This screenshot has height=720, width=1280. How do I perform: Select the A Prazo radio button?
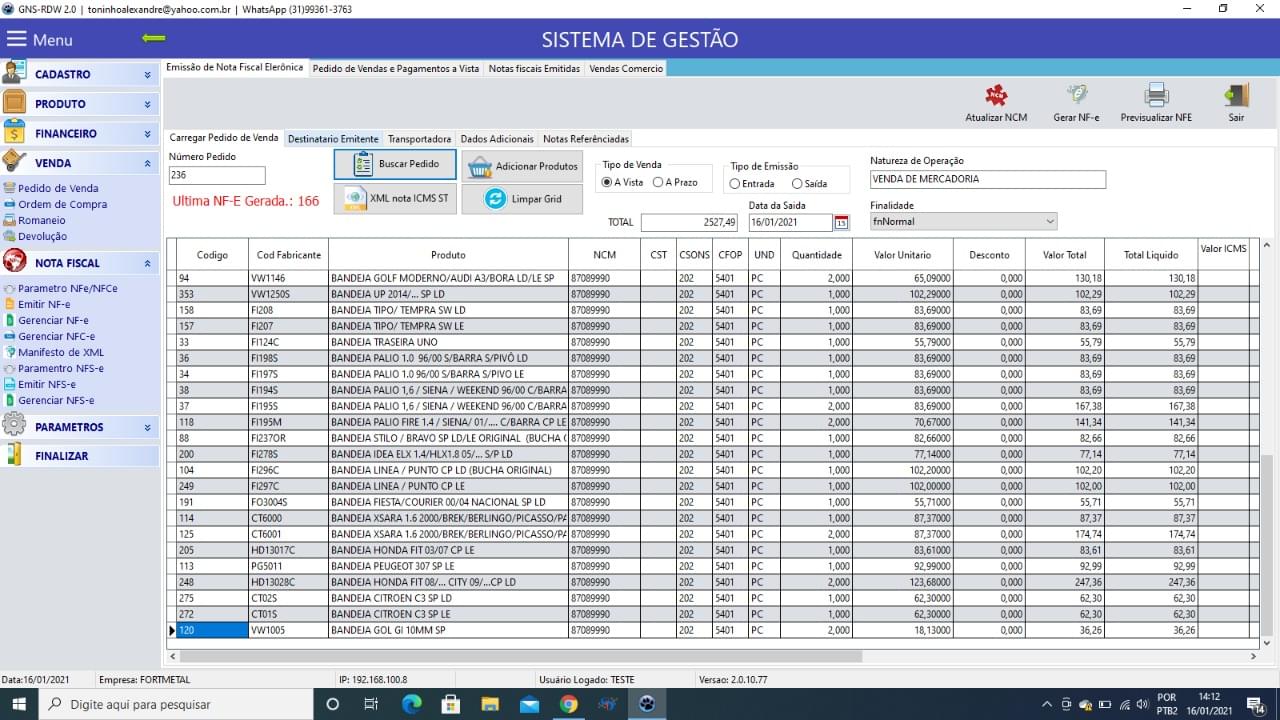(x=658, y=183)
